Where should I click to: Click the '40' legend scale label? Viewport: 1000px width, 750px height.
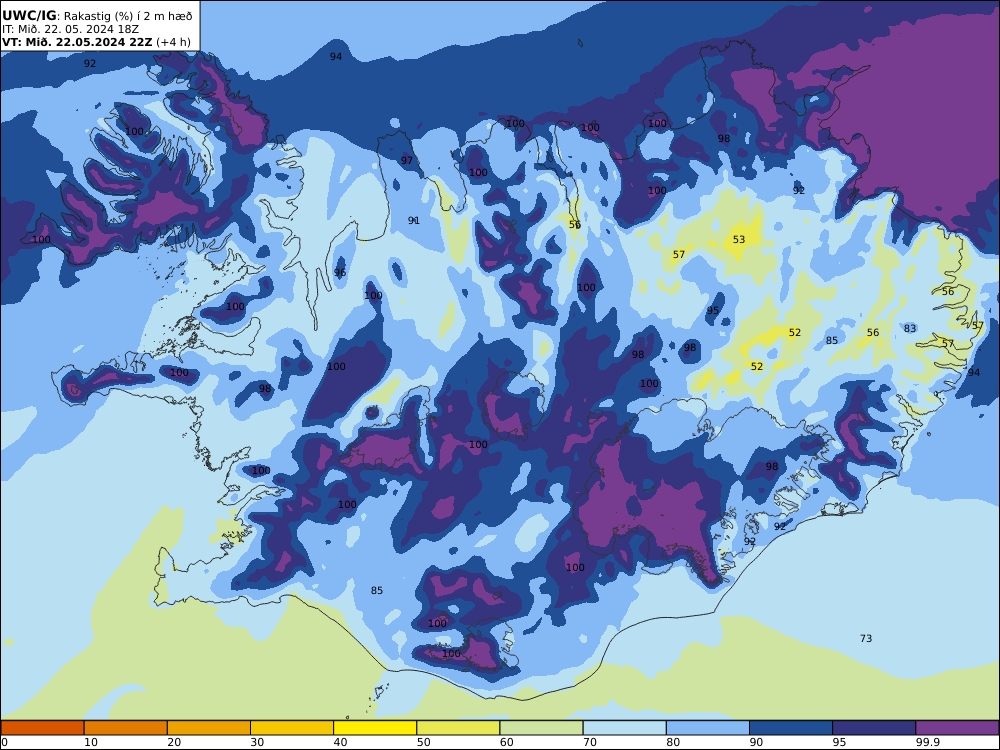click(341, 742)
